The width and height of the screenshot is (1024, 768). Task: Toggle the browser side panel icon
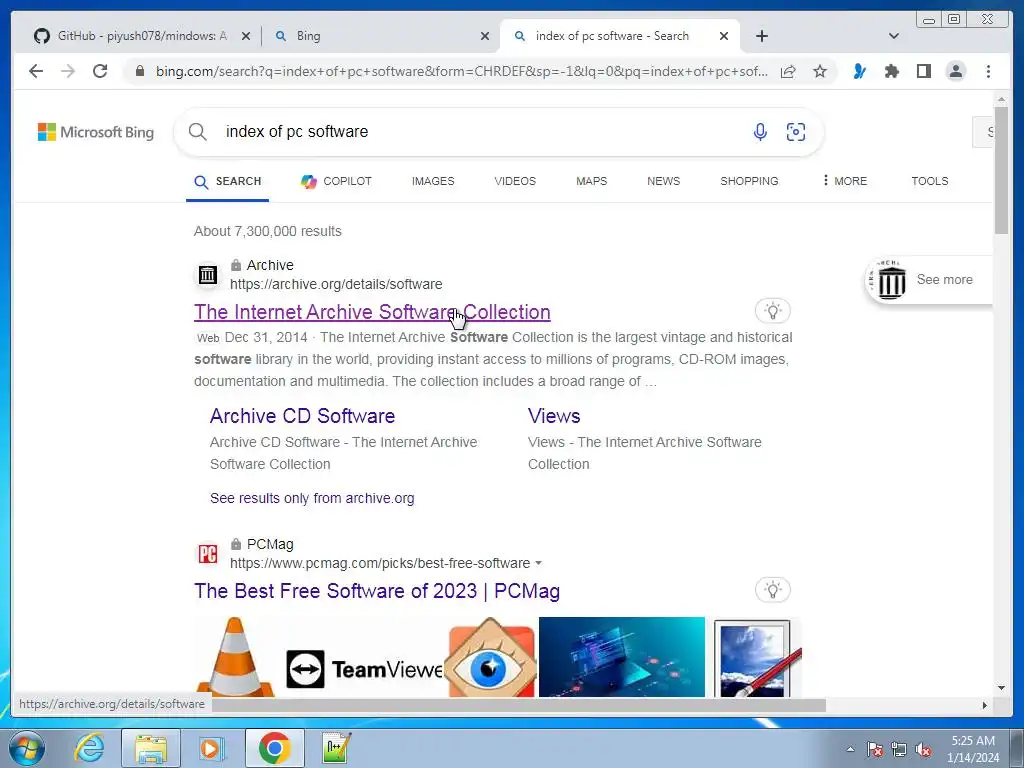tap(923, 71)
